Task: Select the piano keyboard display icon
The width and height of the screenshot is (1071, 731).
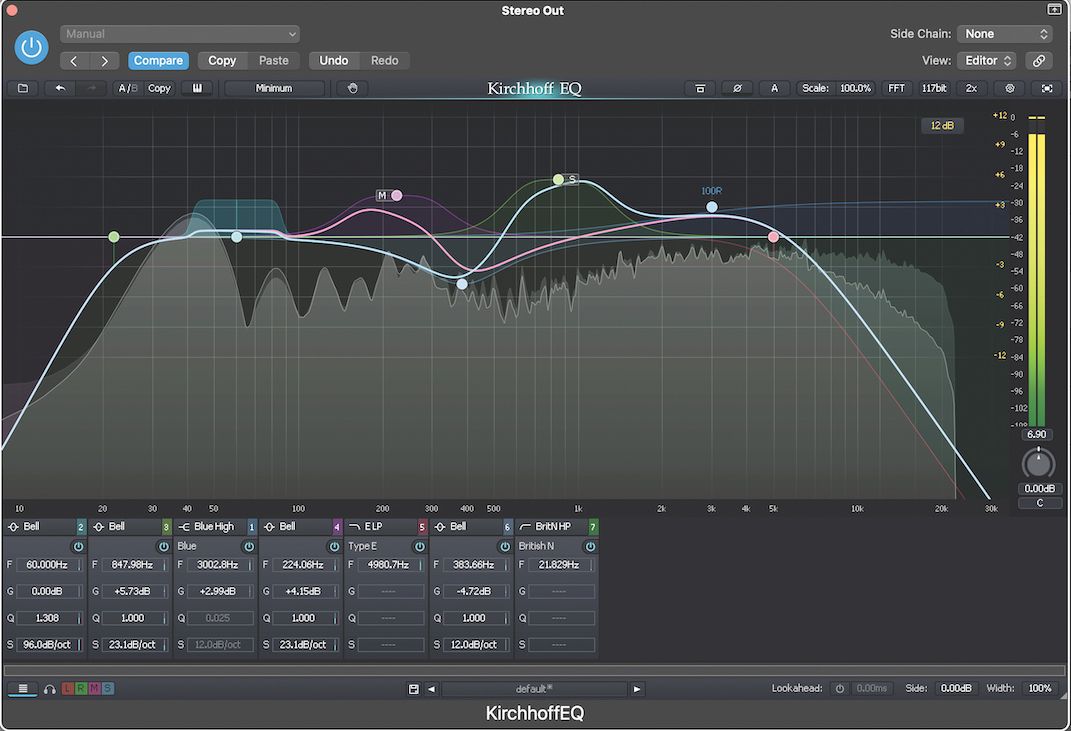Action: point(197,88)
